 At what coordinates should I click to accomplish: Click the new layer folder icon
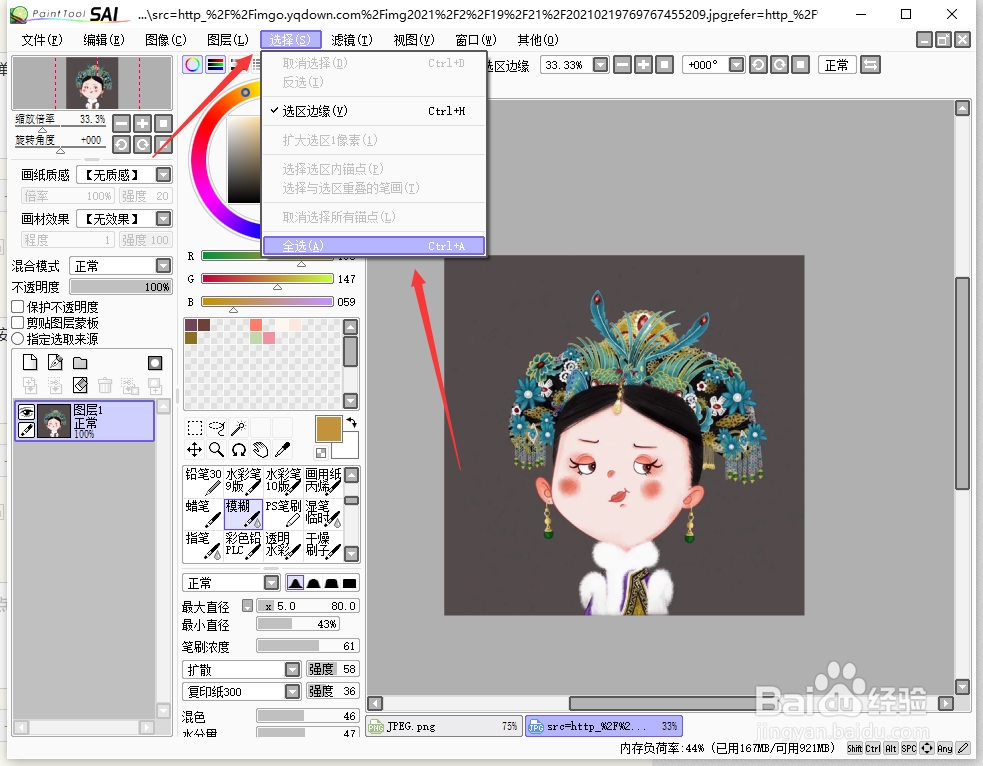click(x=80, y=361)
